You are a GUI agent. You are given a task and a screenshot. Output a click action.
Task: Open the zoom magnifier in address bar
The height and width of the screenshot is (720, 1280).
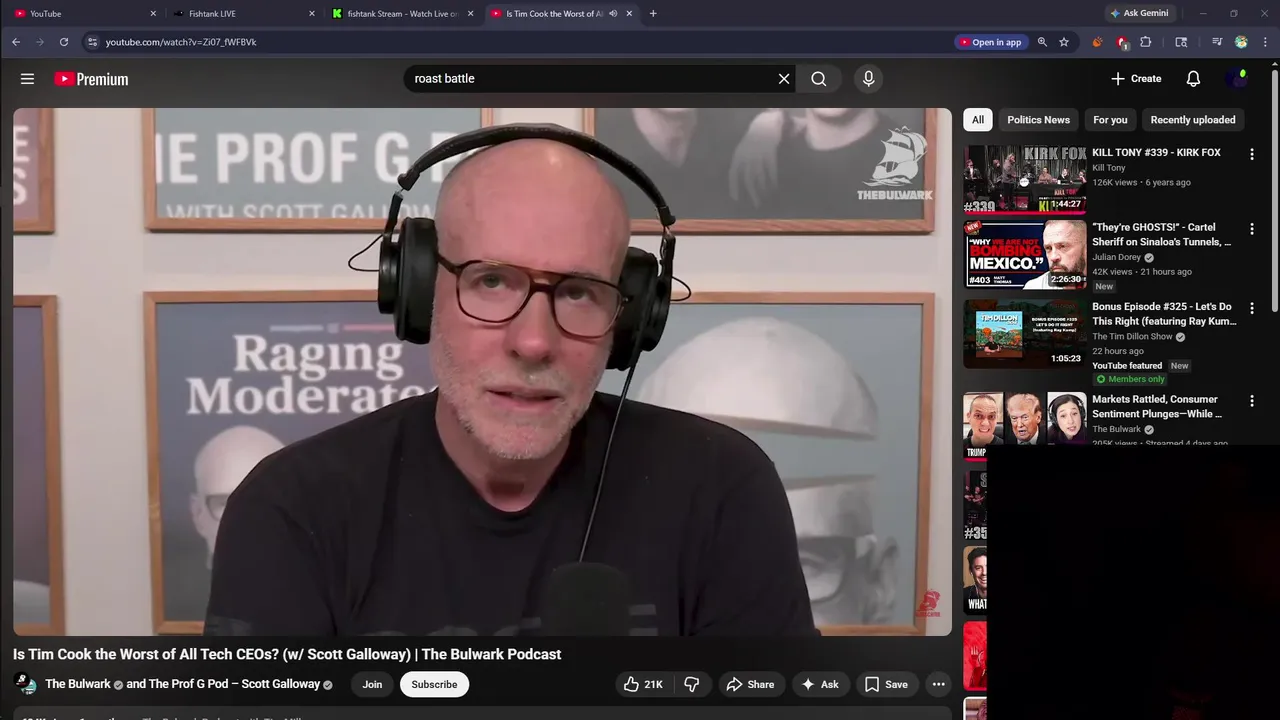(x=1042, y=42)
